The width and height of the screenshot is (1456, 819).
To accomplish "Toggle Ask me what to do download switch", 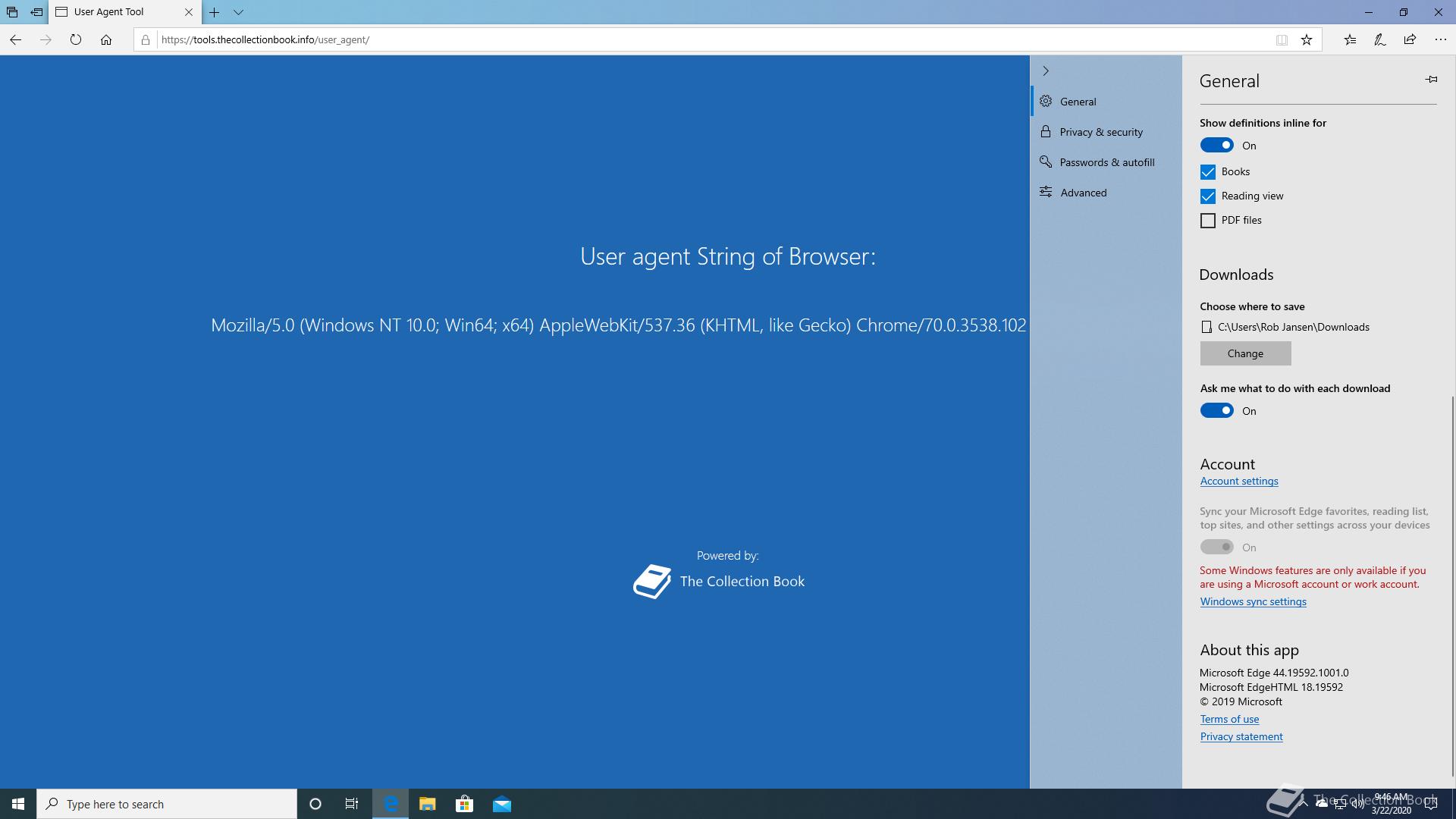I will point(1216,410).
